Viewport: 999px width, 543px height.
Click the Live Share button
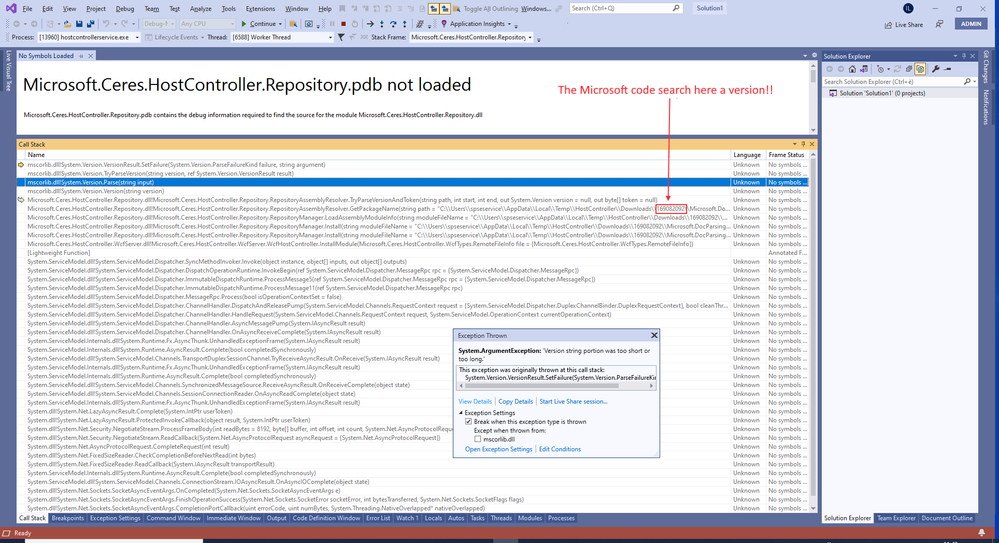coord(903,24)
